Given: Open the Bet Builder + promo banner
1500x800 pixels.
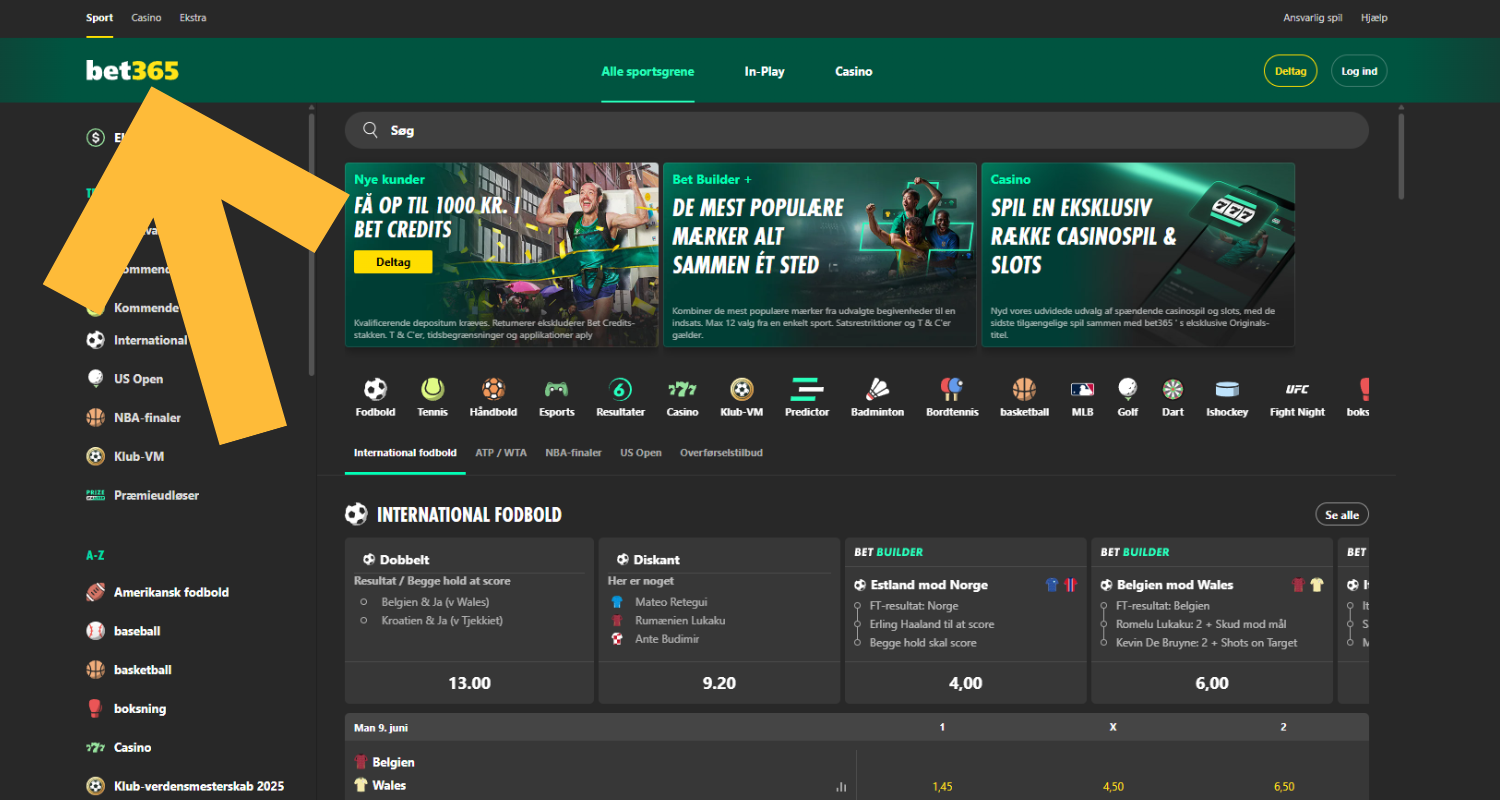Looking at the screenshot, I should 819,255.
